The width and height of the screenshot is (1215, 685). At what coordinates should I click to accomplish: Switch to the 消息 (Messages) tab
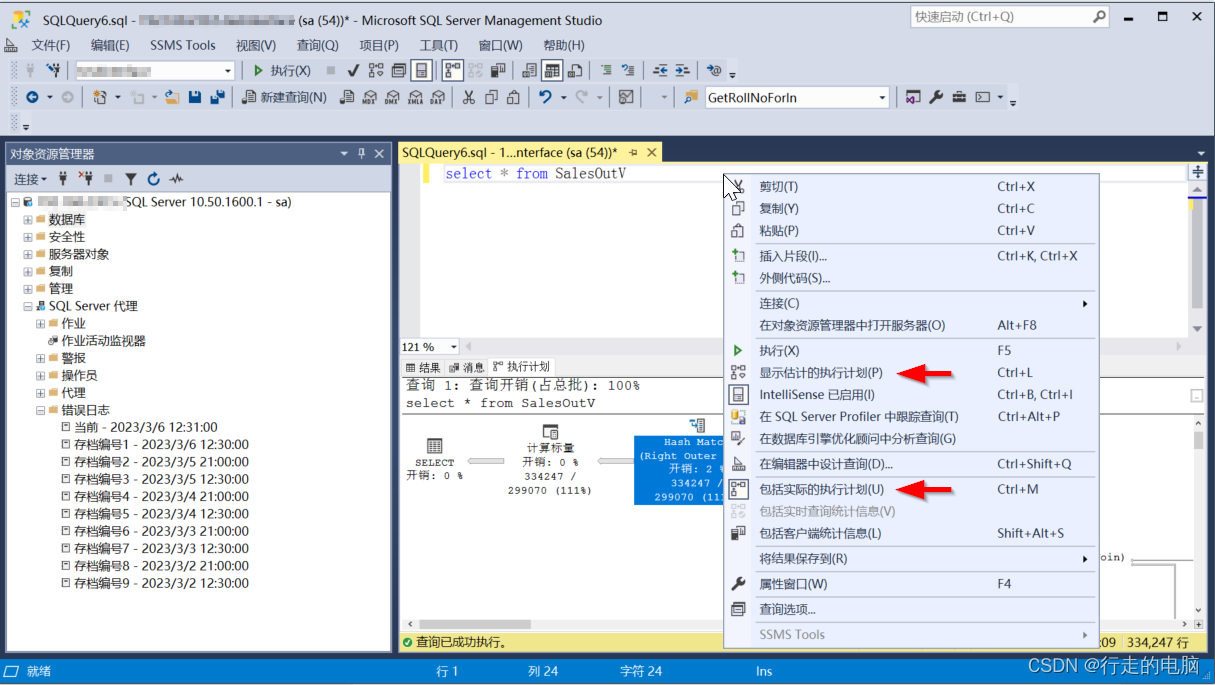tap(467, 367)
